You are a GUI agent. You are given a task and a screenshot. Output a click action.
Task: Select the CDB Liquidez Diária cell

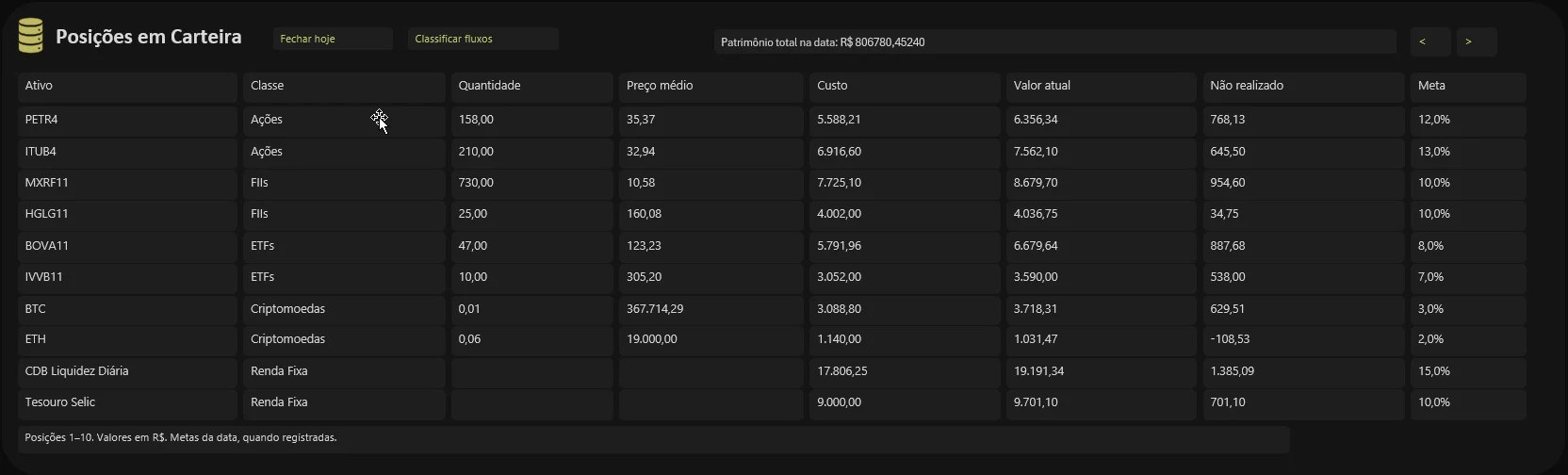[x=127, y=371]
